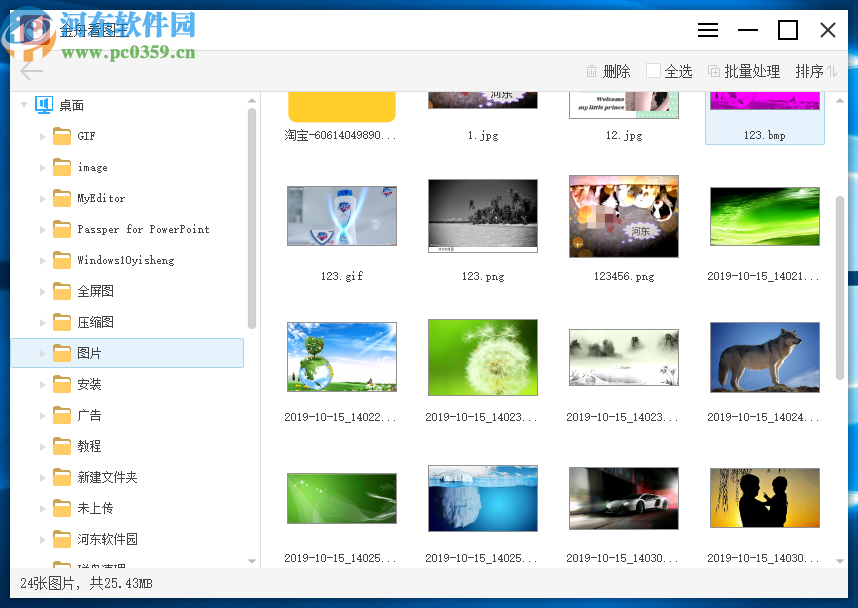858x608 pixels.
Task: Expand the Passper for PowerPoint folder
Action: pyautogui.click(x=42, y=230)
